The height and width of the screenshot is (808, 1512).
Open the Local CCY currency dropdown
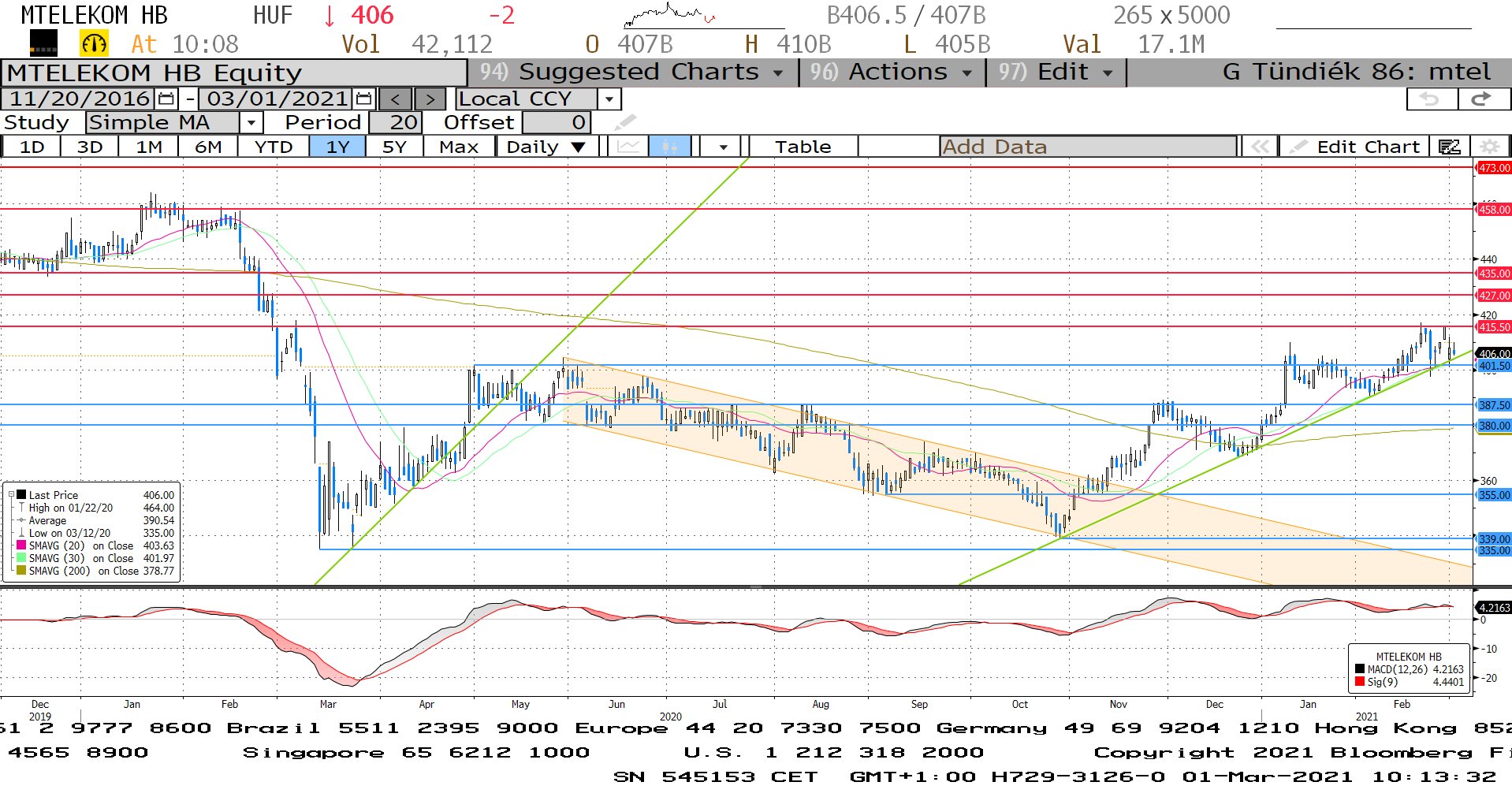pos(609,99)
